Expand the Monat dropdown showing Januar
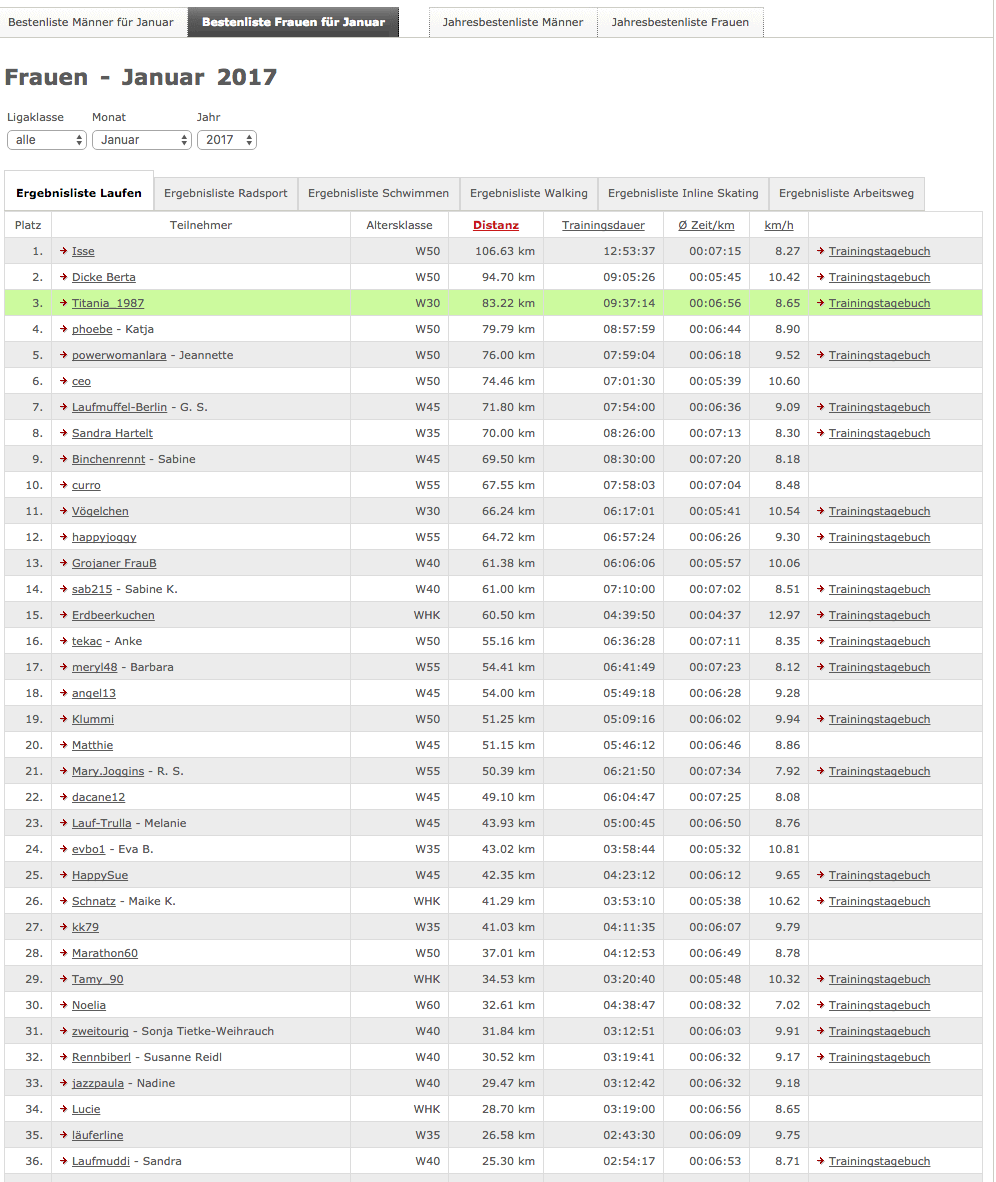 pos(141,140)
